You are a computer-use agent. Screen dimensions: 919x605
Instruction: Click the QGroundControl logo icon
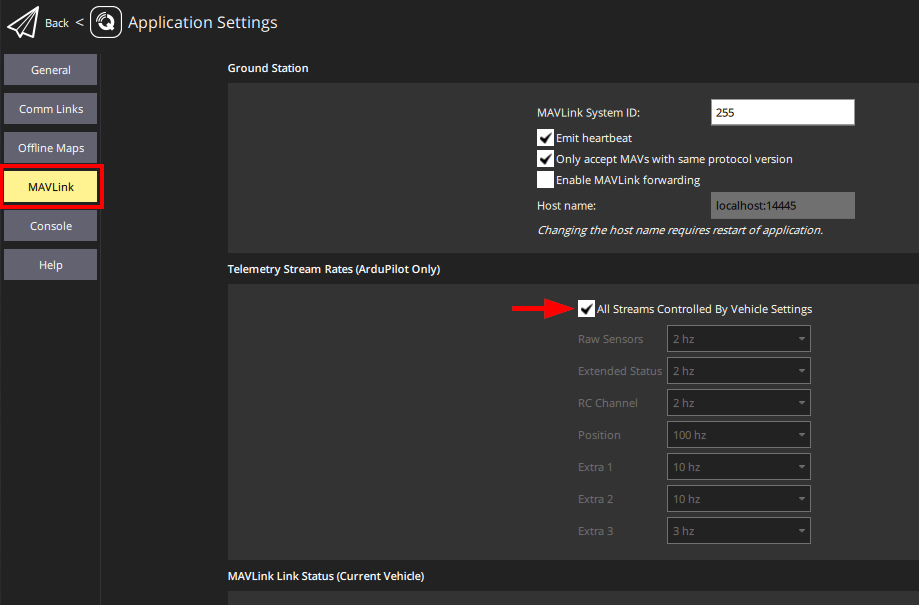[105, 21]
